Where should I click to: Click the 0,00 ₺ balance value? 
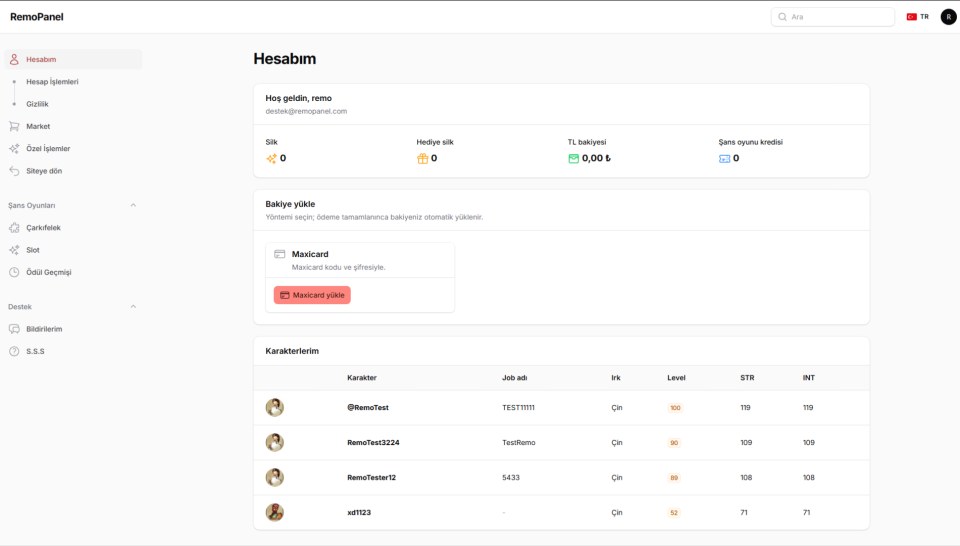tap(596, 158)
